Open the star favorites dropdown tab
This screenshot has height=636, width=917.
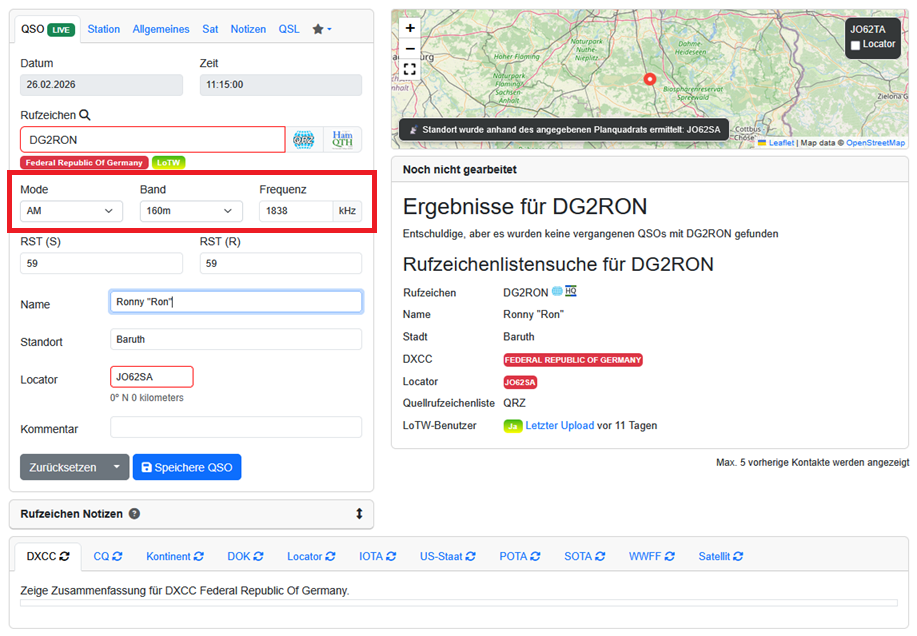[x=321, y=29]
